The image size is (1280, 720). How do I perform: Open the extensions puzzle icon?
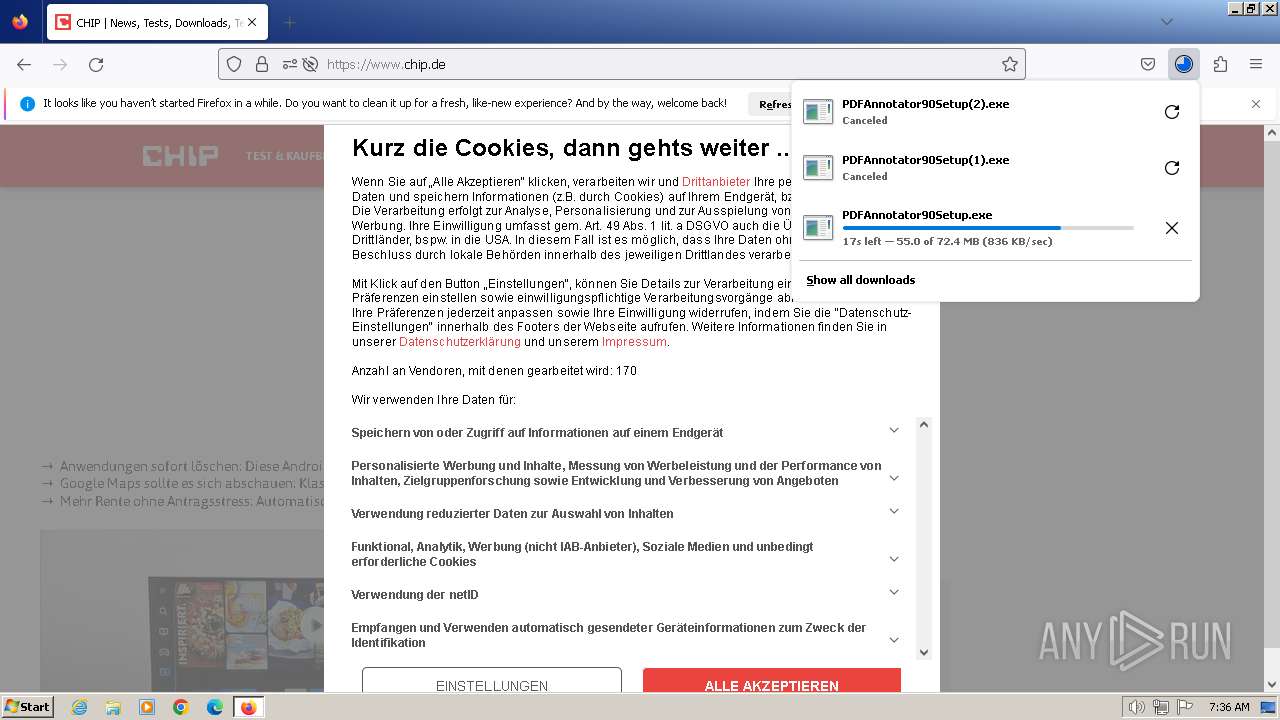point(1220,64)
